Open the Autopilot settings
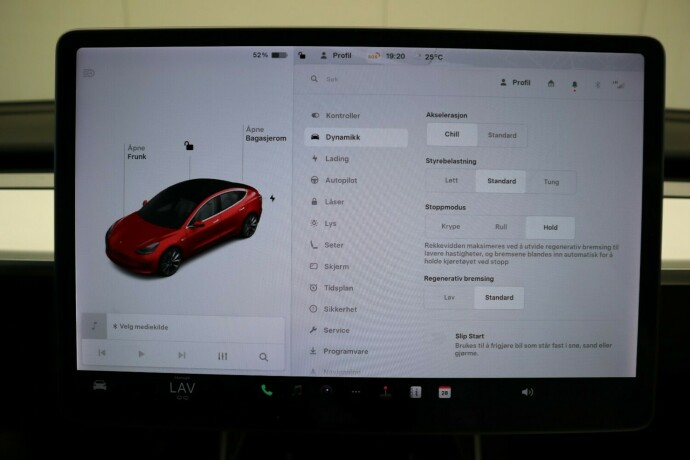The height and width of the screenshot is (460, 690). click(x=334, y=180)
